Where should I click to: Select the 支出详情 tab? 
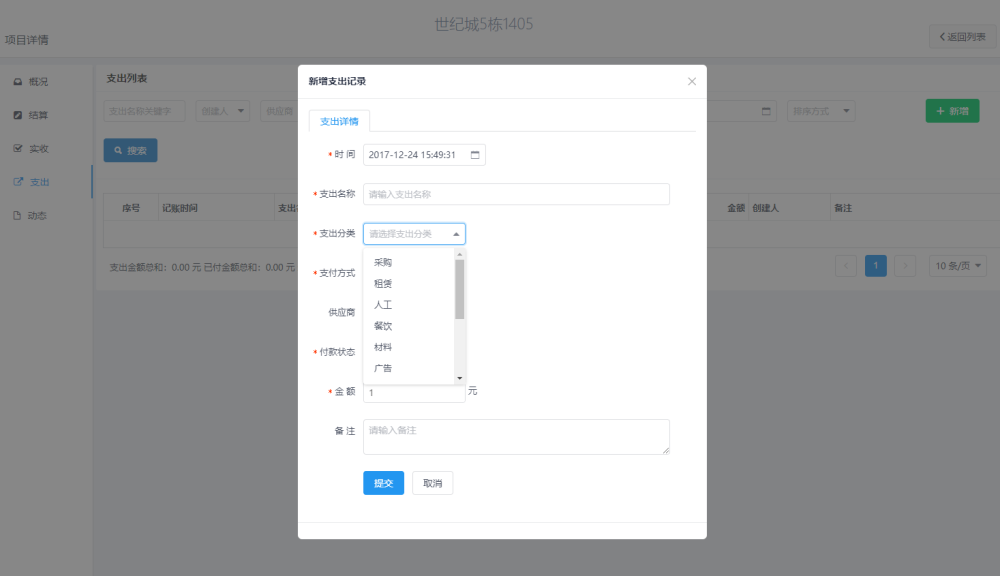point(339,121)
